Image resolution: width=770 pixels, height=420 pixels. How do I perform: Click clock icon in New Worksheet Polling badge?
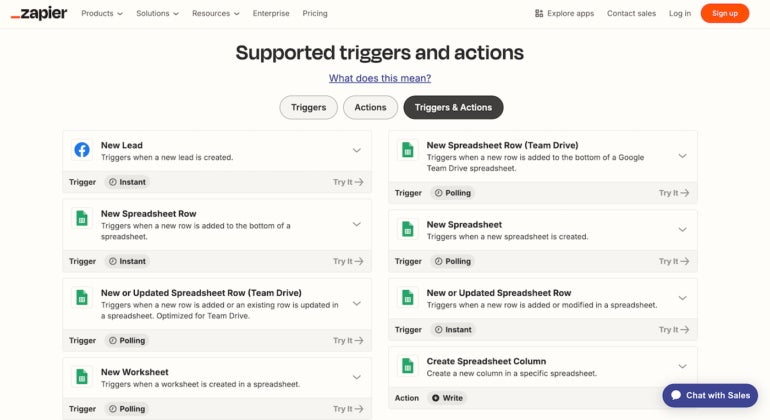tap(112, 409)
